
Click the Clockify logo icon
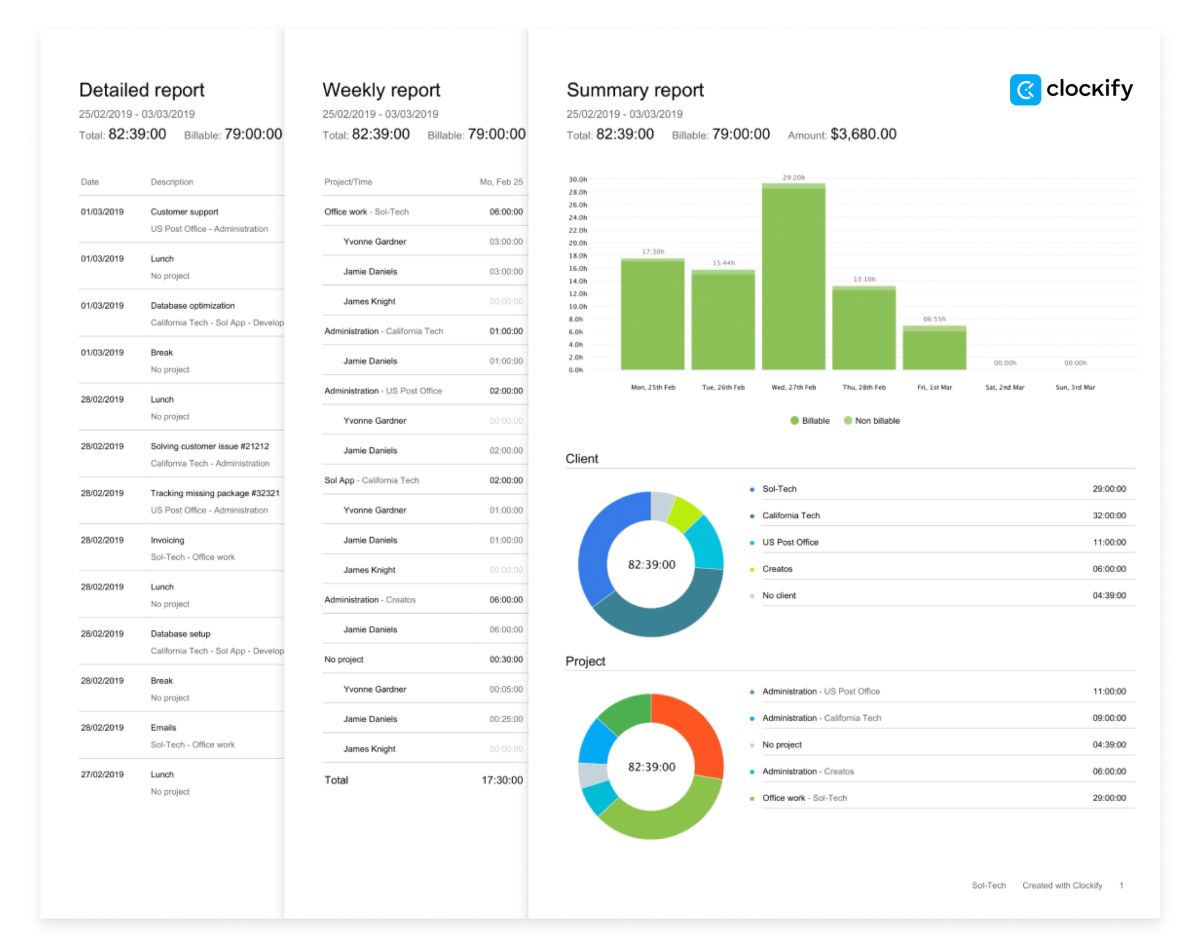pos(1025,90)
